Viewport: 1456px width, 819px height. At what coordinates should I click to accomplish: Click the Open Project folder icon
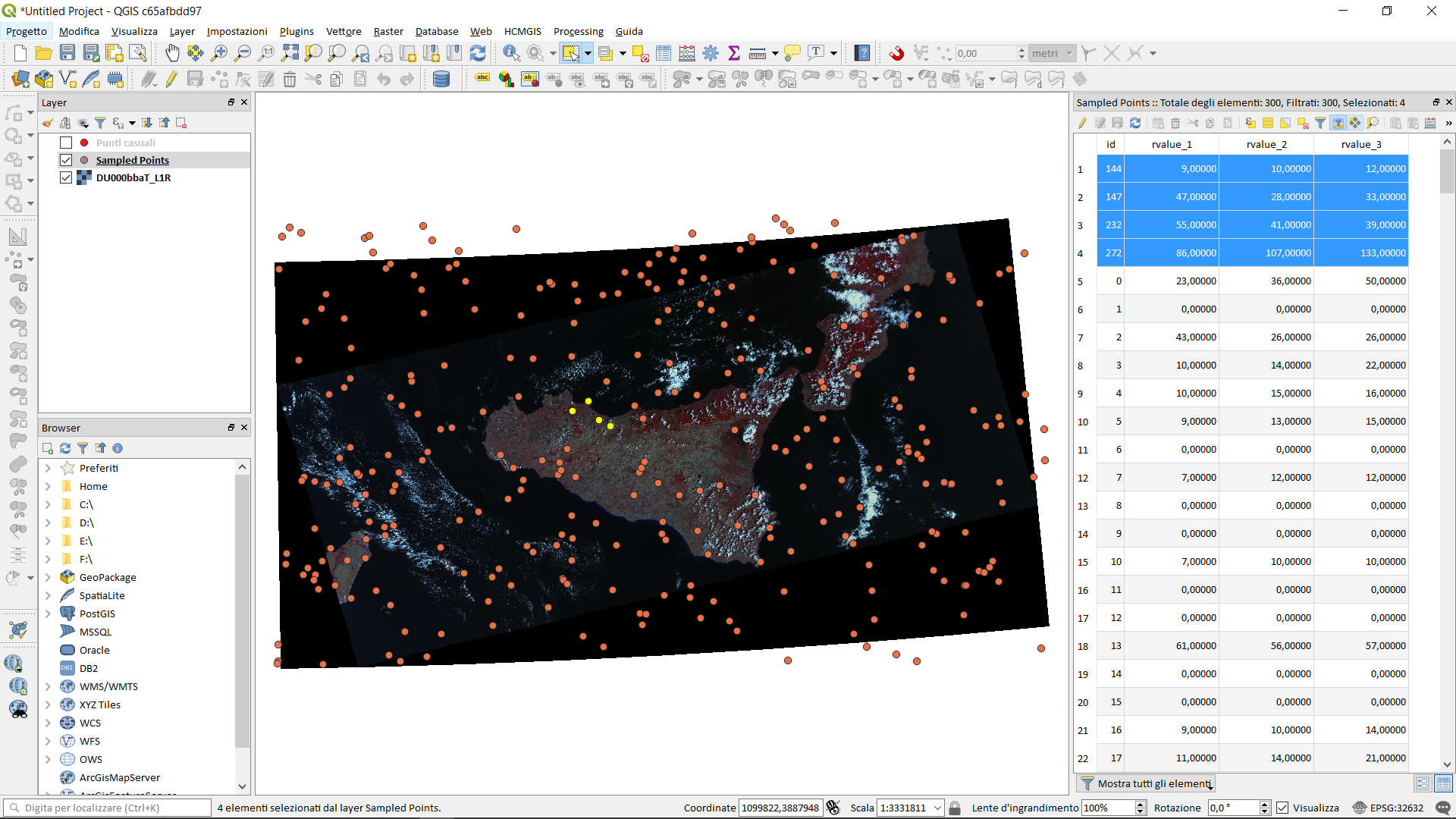(44, 53)
